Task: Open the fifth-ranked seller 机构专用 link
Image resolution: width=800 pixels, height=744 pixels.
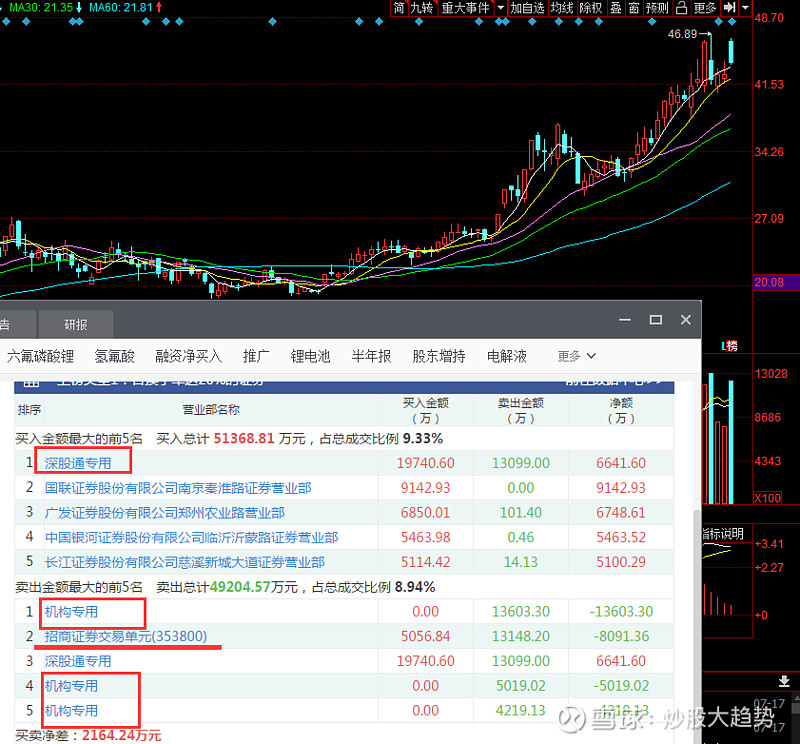Action: pyautogui.click(x=71, y=710)
